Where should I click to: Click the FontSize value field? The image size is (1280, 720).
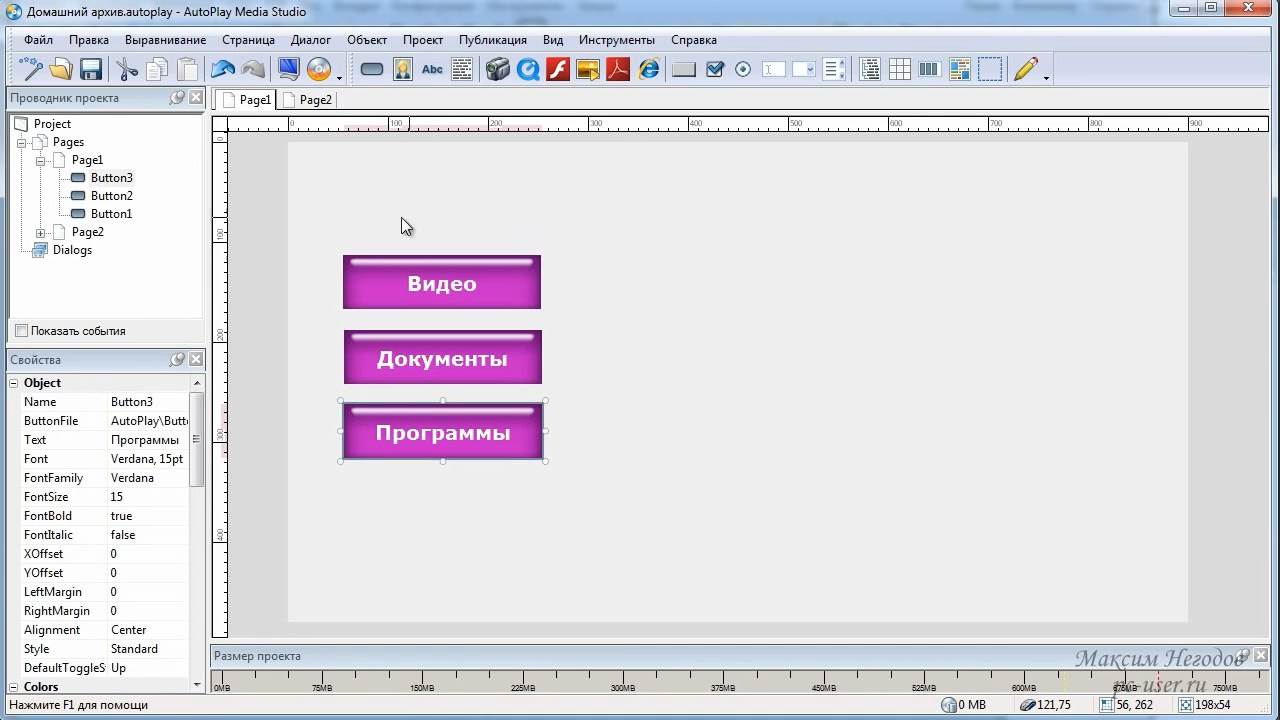click(147, 497)
